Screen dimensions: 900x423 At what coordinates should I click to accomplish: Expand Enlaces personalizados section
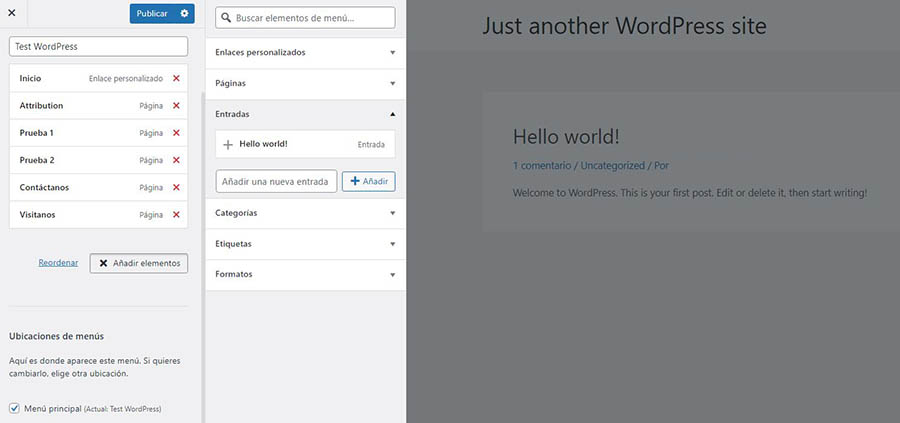point(392,52)
